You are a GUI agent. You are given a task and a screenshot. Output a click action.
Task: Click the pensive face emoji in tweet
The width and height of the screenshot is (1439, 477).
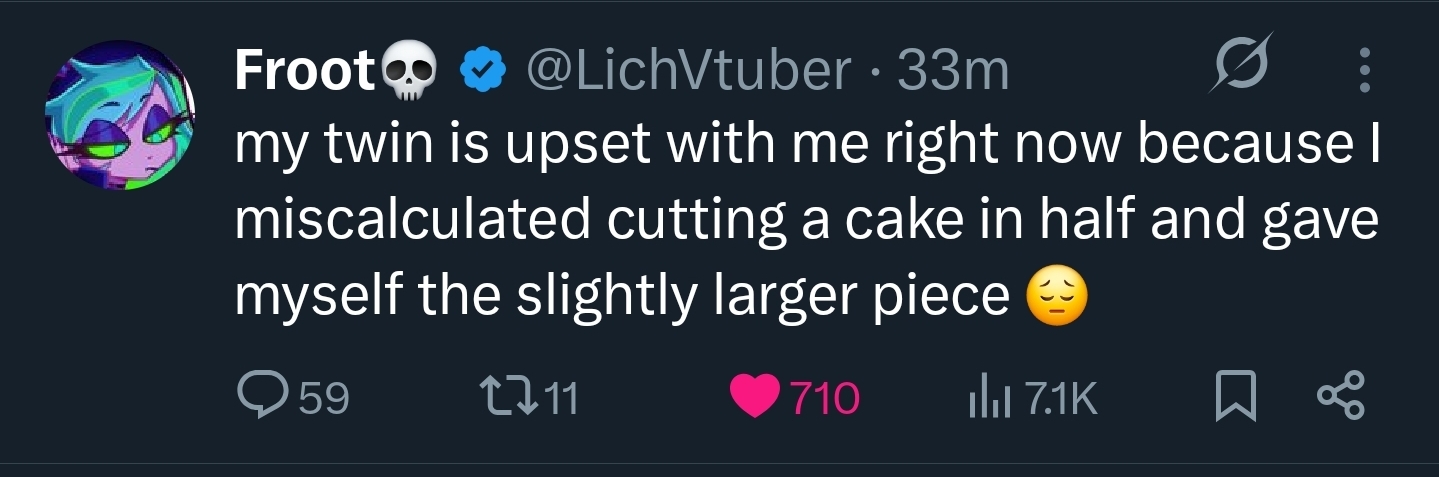(1056, 299)
